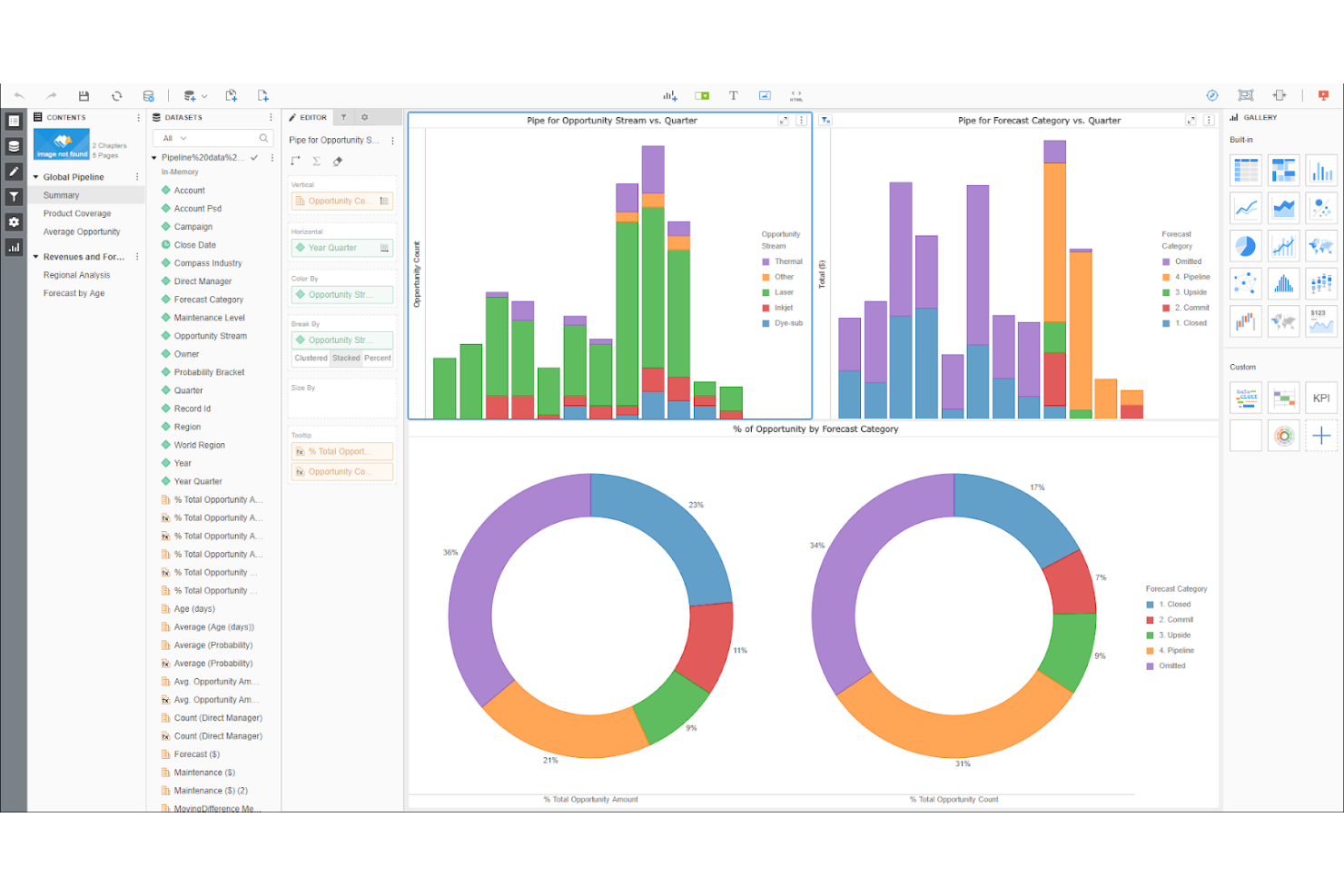Image resolution: width=1344 pixels, height=896 pixels.
Task: Toggle Thermal series in Opportunity Stream legend
Action: [x=787, y=261]
